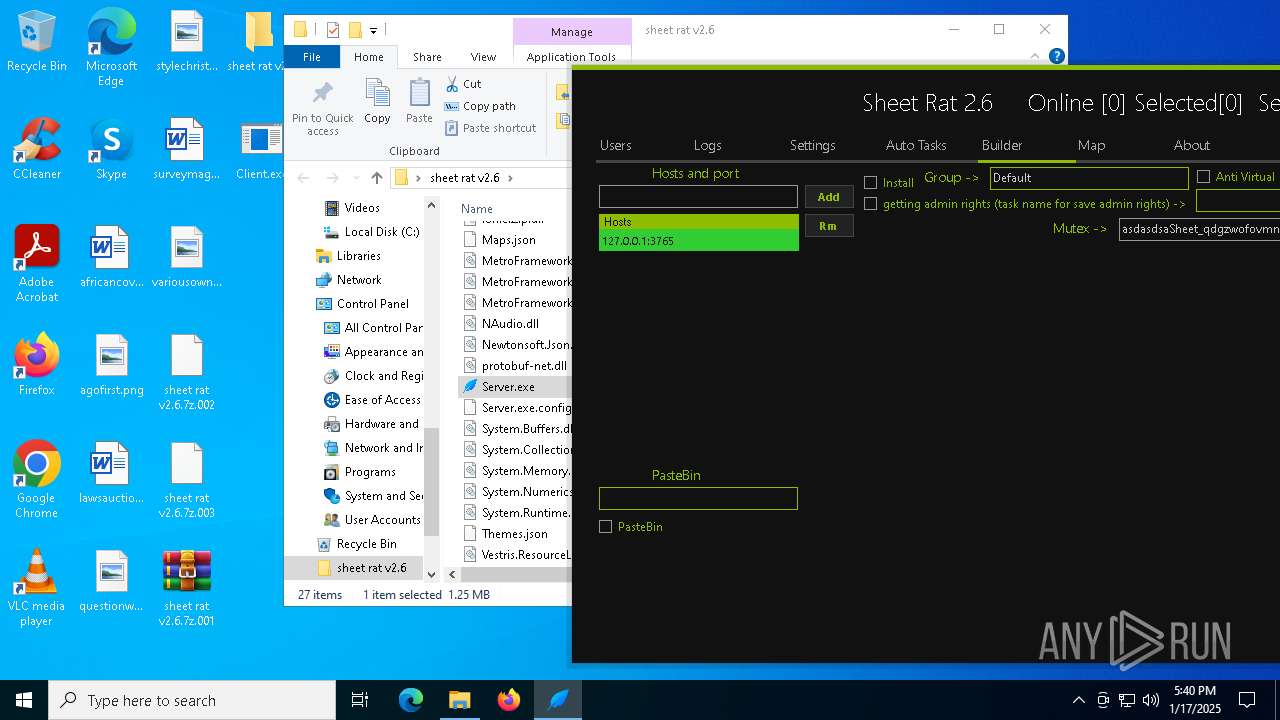Expand the address bar chevron after sheet rat v2.6
The image size is (1280, 720).
click(x=510, y=178)
